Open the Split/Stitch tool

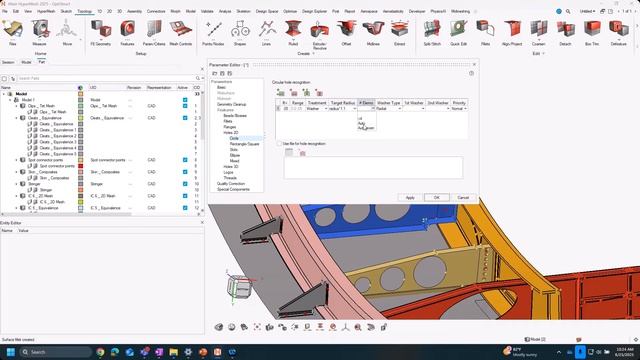click(432, 33)
